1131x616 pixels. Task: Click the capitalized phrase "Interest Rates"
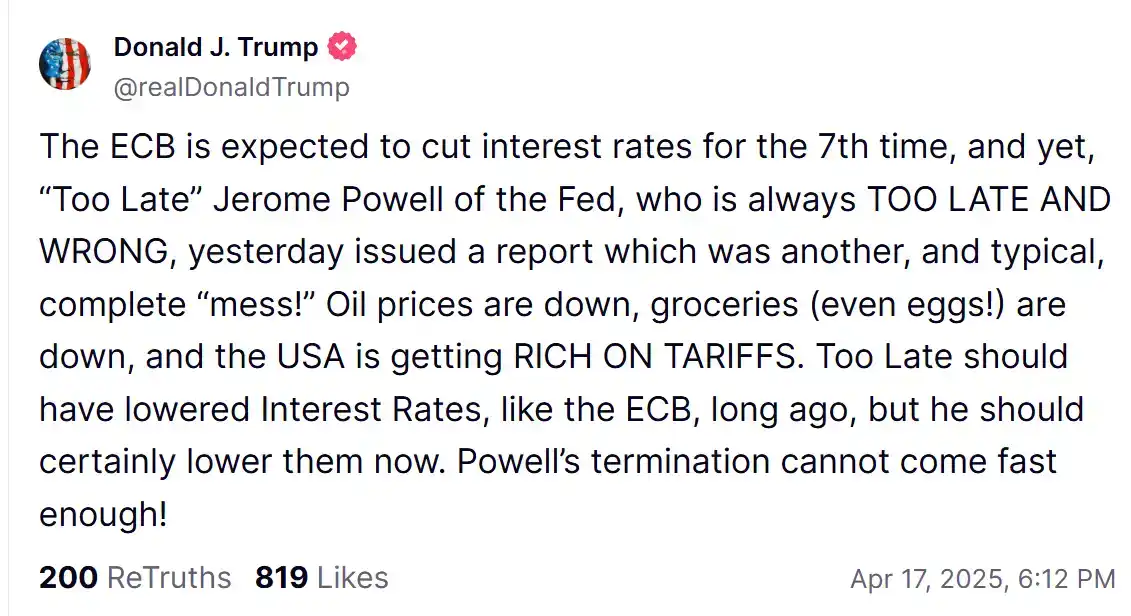pos(370,409)
